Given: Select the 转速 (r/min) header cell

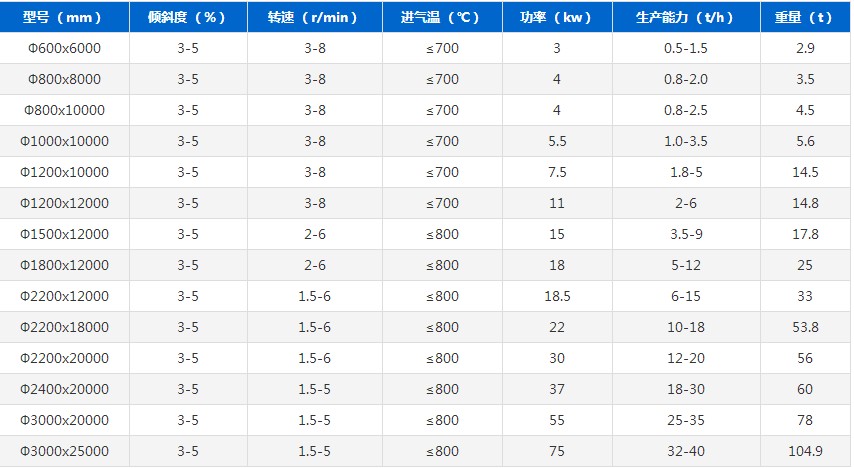Looking at the screenshot, I should 315,17.
